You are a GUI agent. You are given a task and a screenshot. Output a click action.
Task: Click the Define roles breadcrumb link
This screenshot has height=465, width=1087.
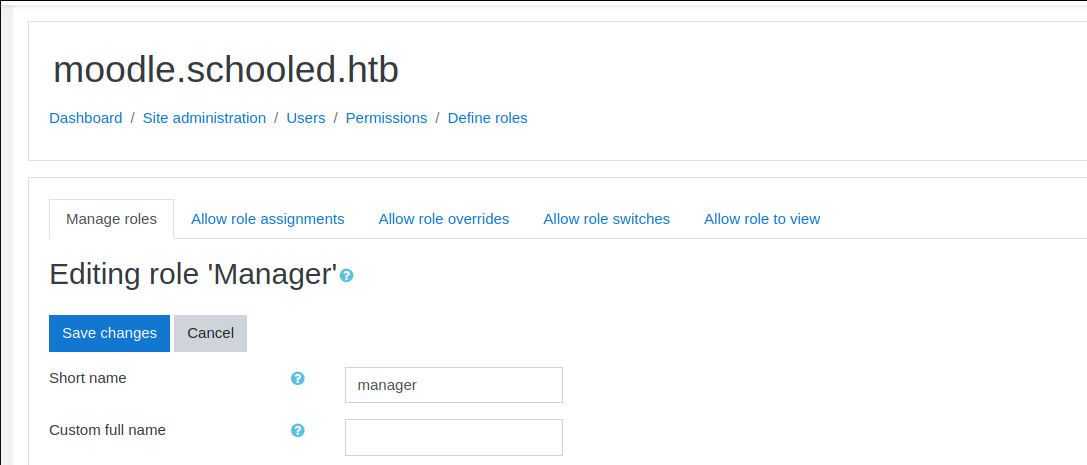coord(487,118)
